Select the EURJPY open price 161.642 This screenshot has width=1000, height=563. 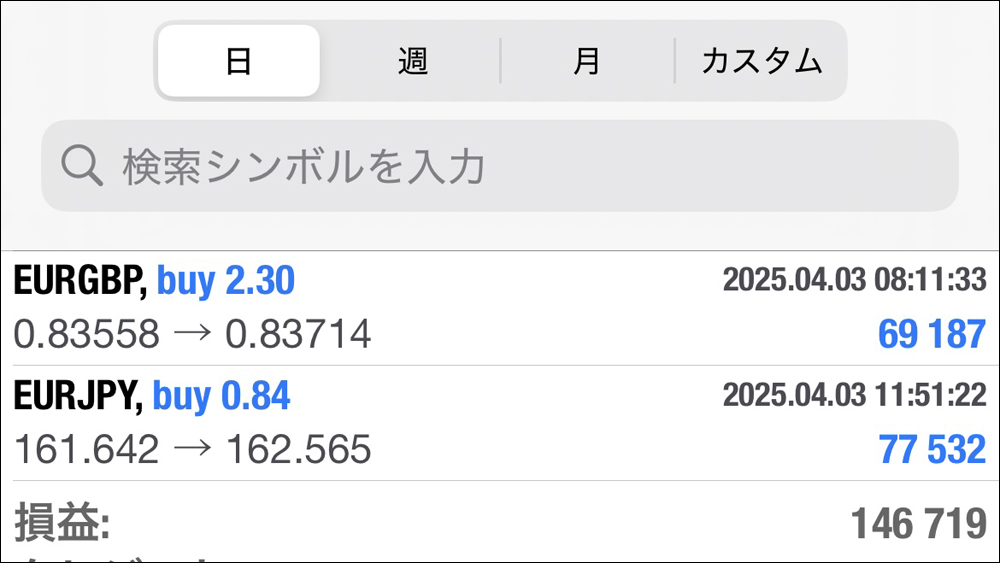(x=86, y=450)
